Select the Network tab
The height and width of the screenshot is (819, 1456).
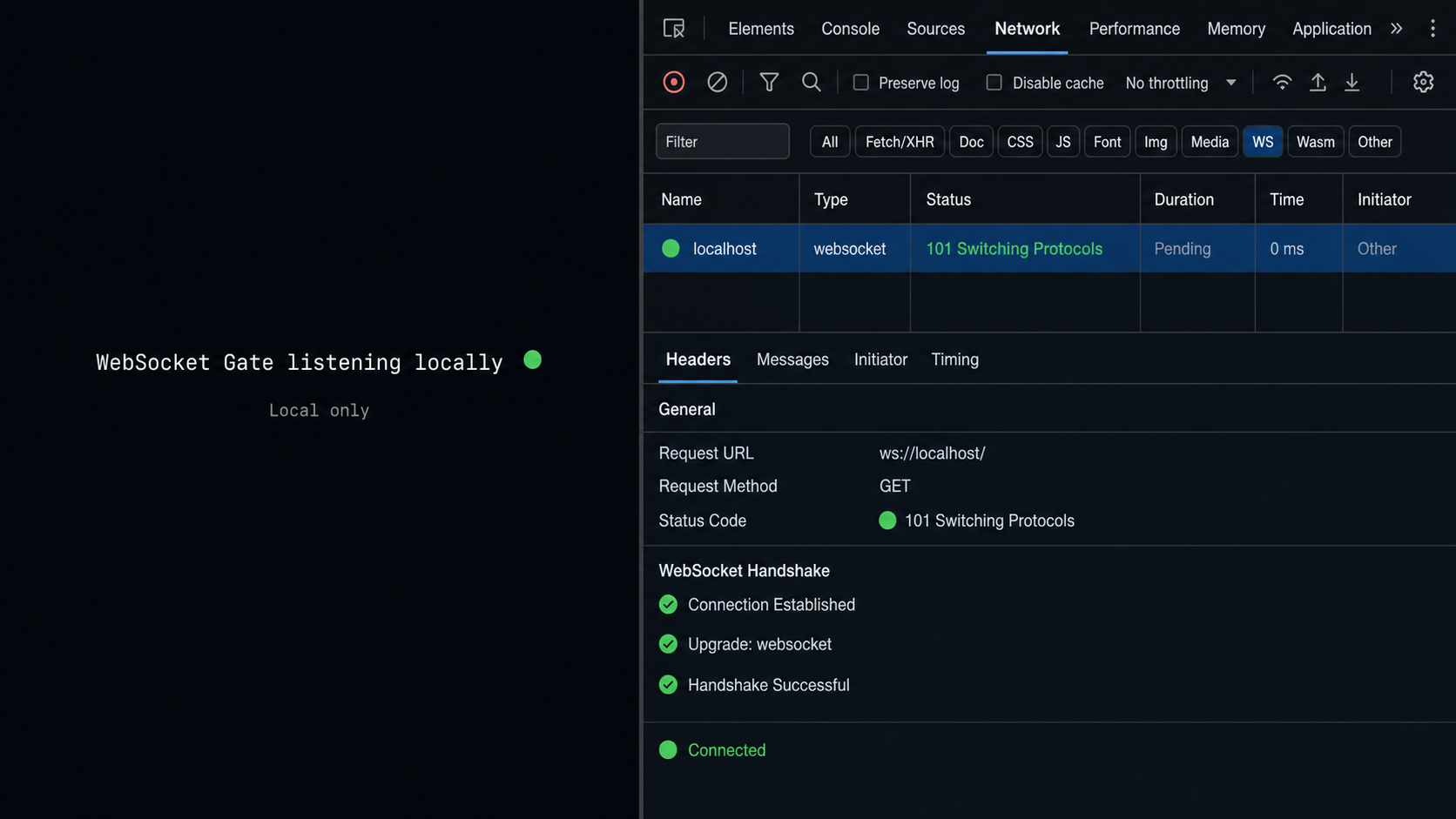tap(1028, 29)
